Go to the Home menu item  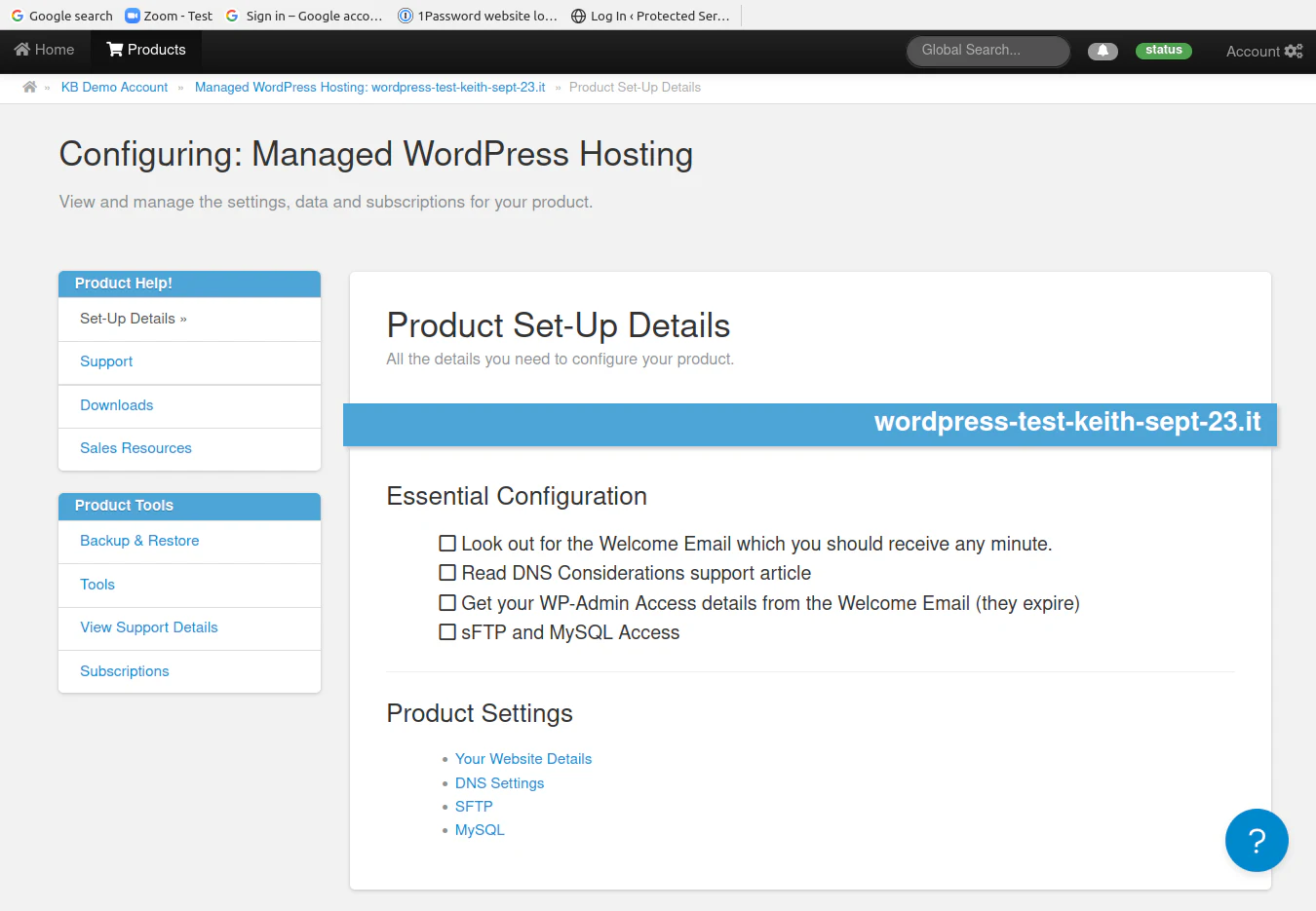click(x=45, y=50)
